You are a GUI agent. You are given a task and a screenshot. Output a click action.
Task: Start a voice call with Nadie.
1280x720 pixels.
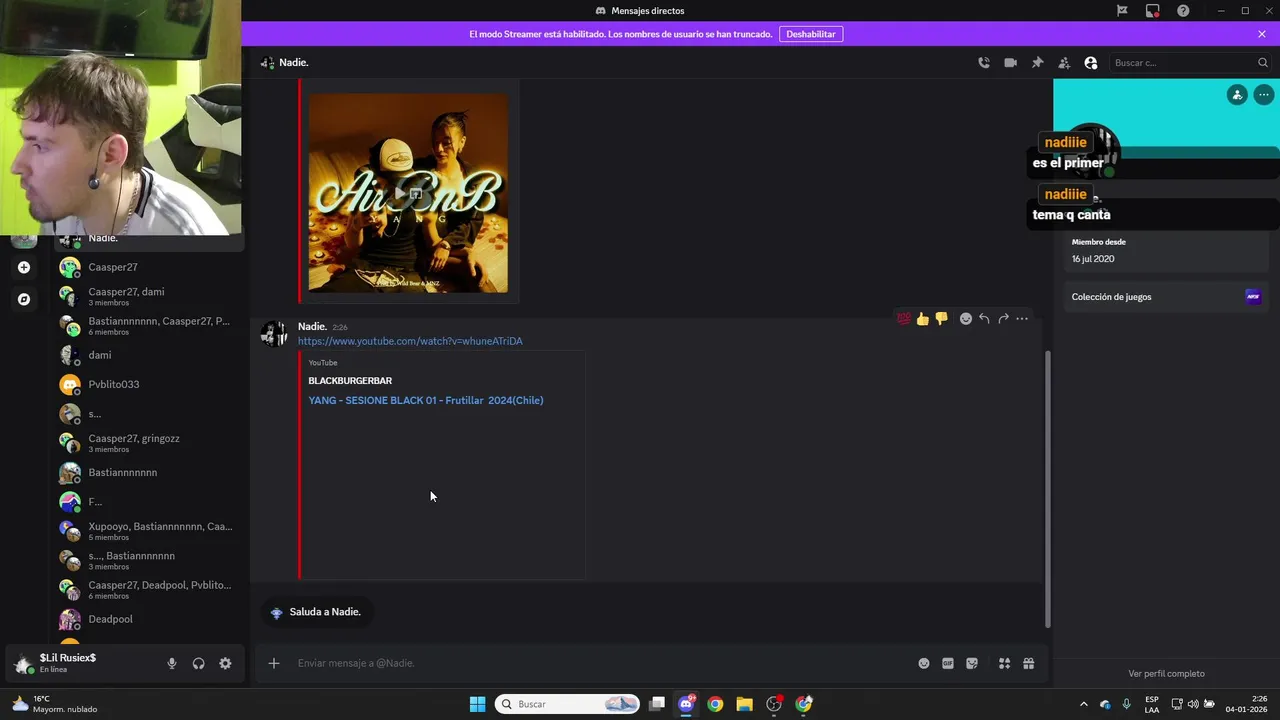(984, 62)
